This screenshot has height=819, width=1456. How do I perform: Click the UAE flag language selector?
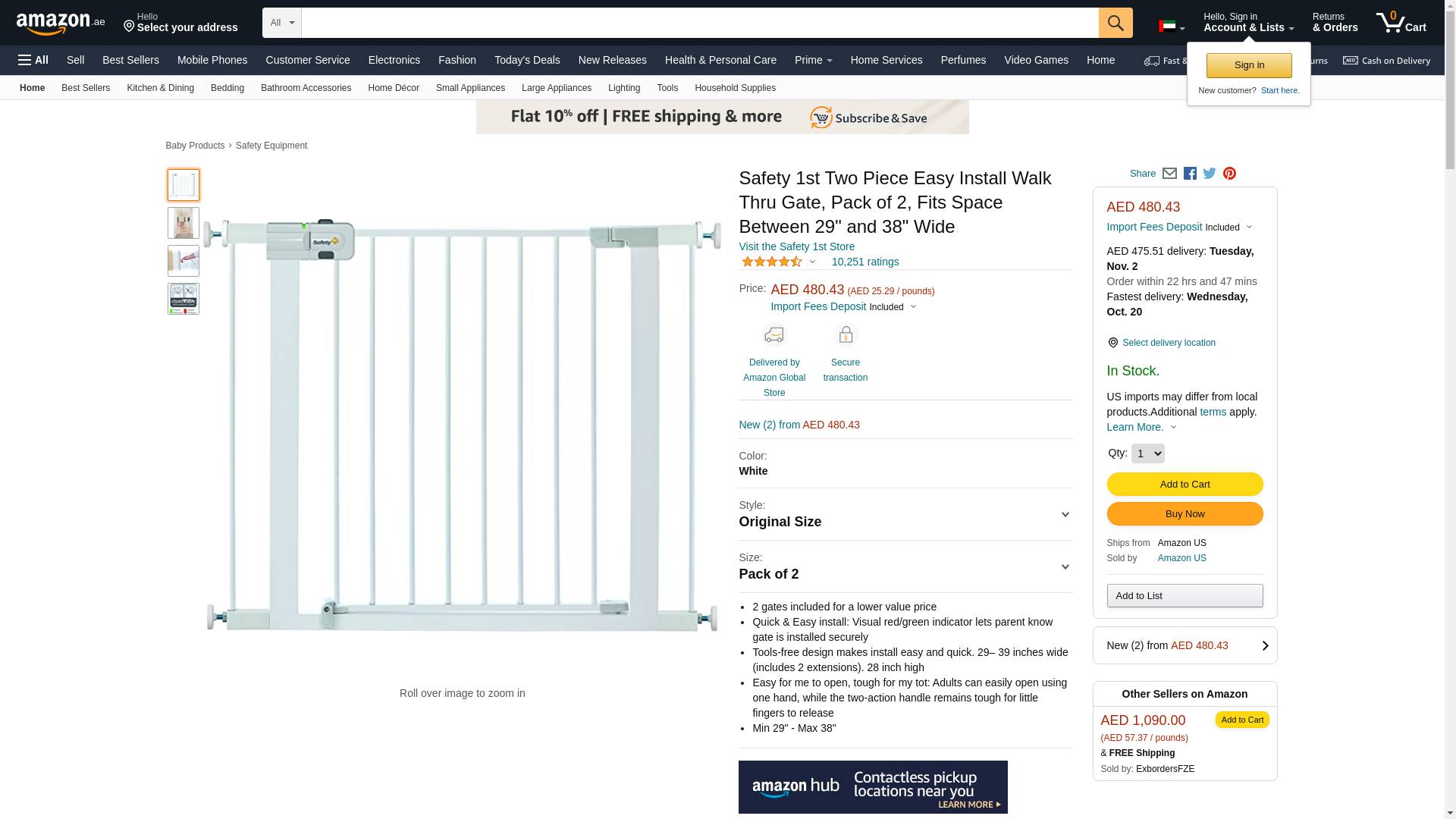coord(1171,27)
